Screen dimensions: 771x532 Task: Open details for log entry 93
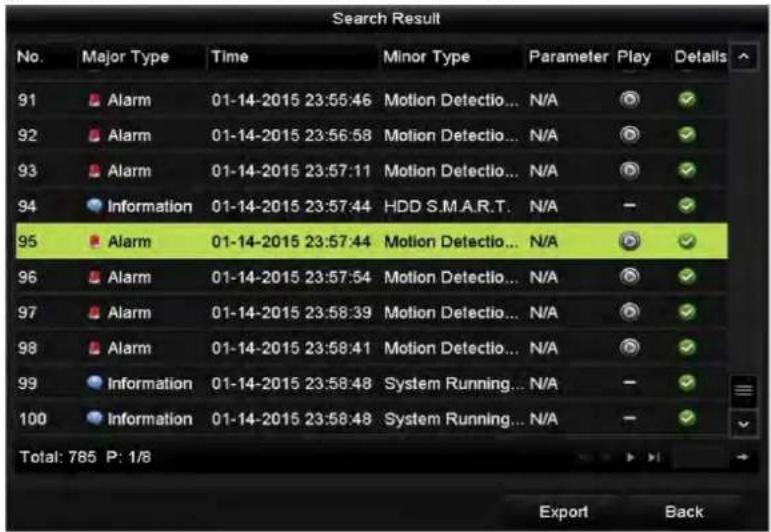point(687,171)
